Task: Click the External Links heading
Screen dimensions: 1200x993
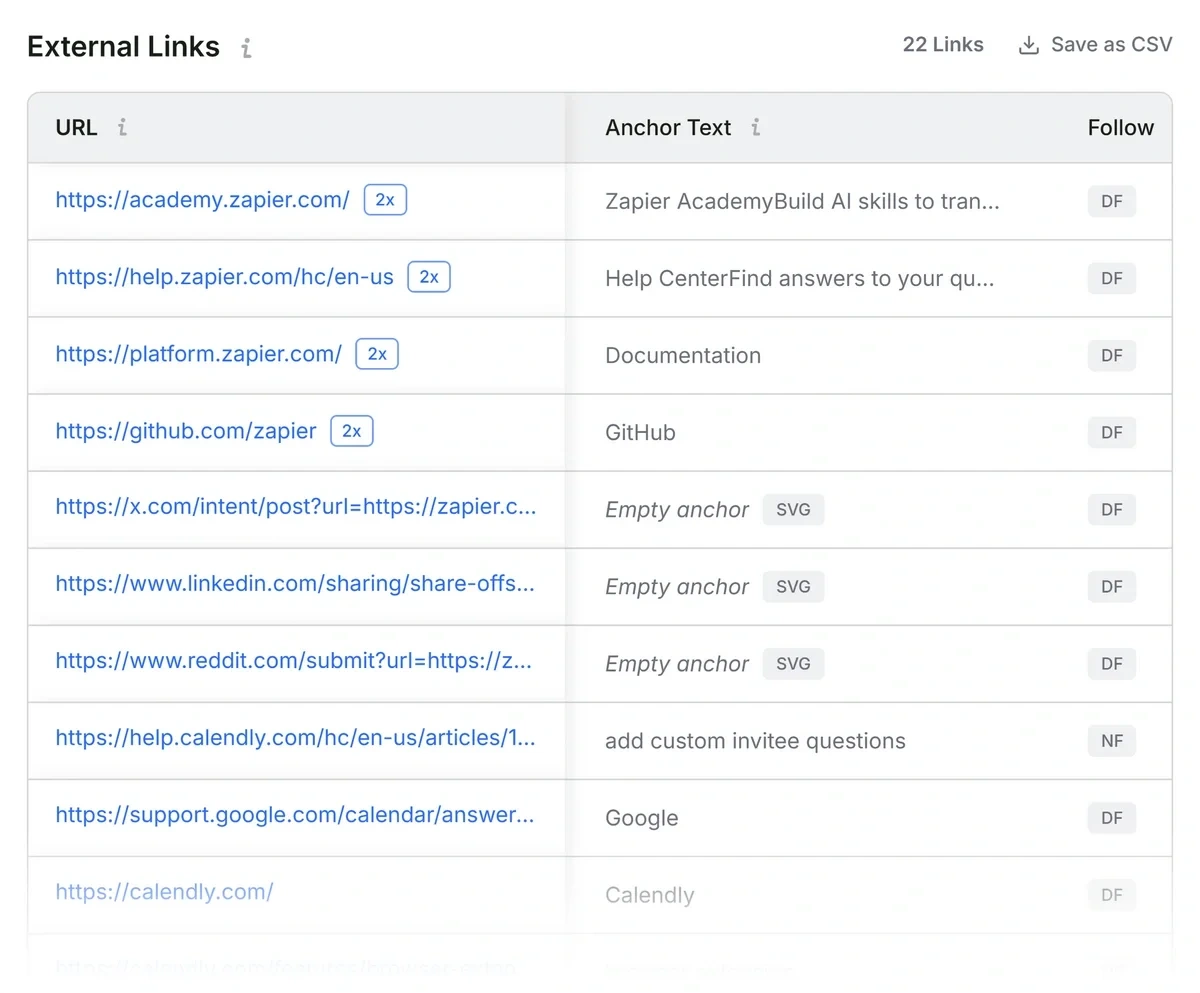Action: (x=123, y=46)
